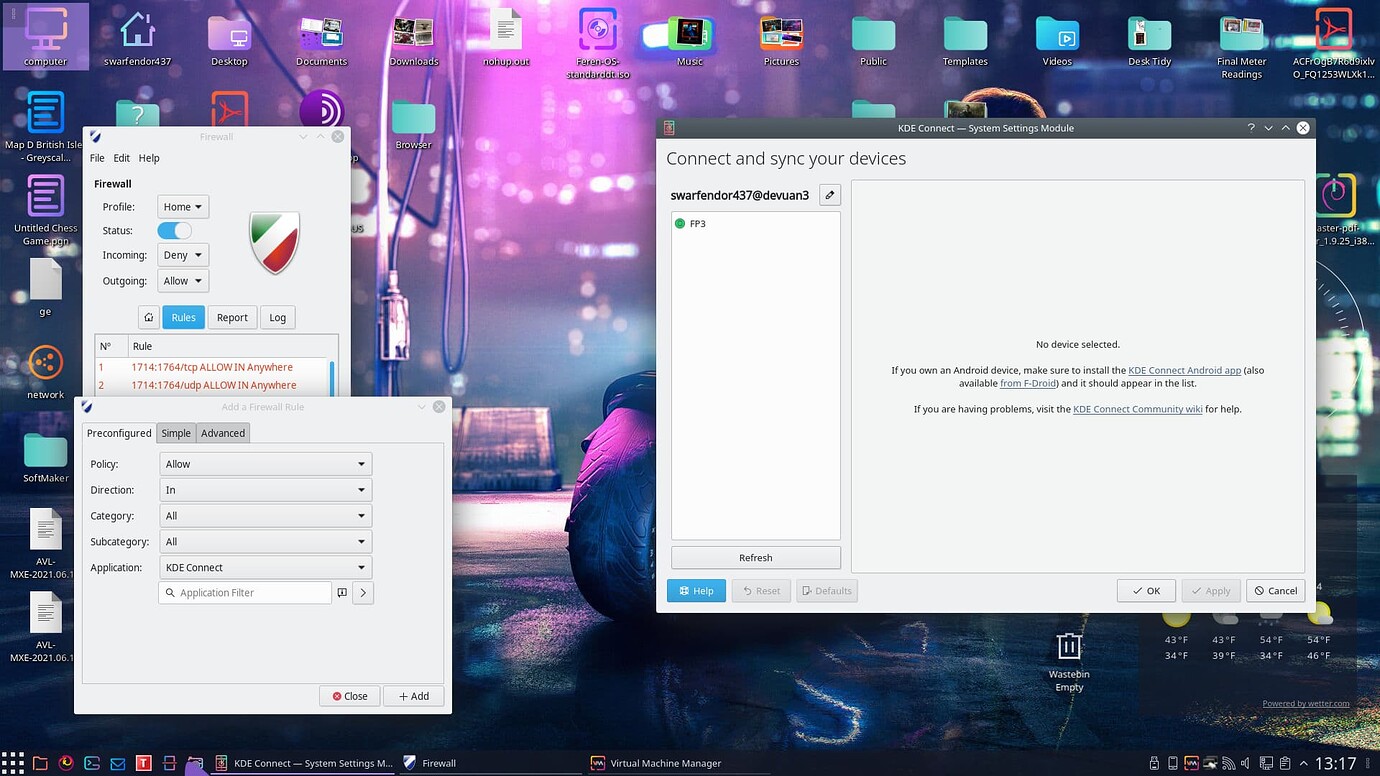Open the Edit menu in the Firewall window
This screenshot has width=1380, height=776.
point(121,157)
